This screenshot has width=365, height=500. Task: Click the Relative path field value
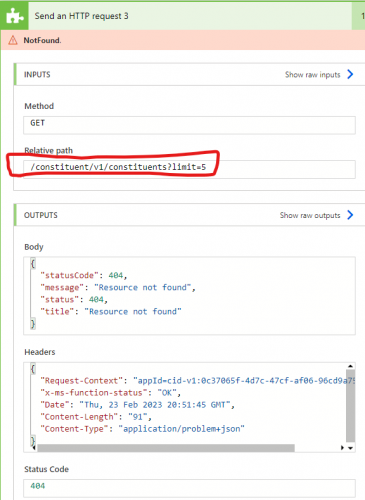click(x=189, y=169)
